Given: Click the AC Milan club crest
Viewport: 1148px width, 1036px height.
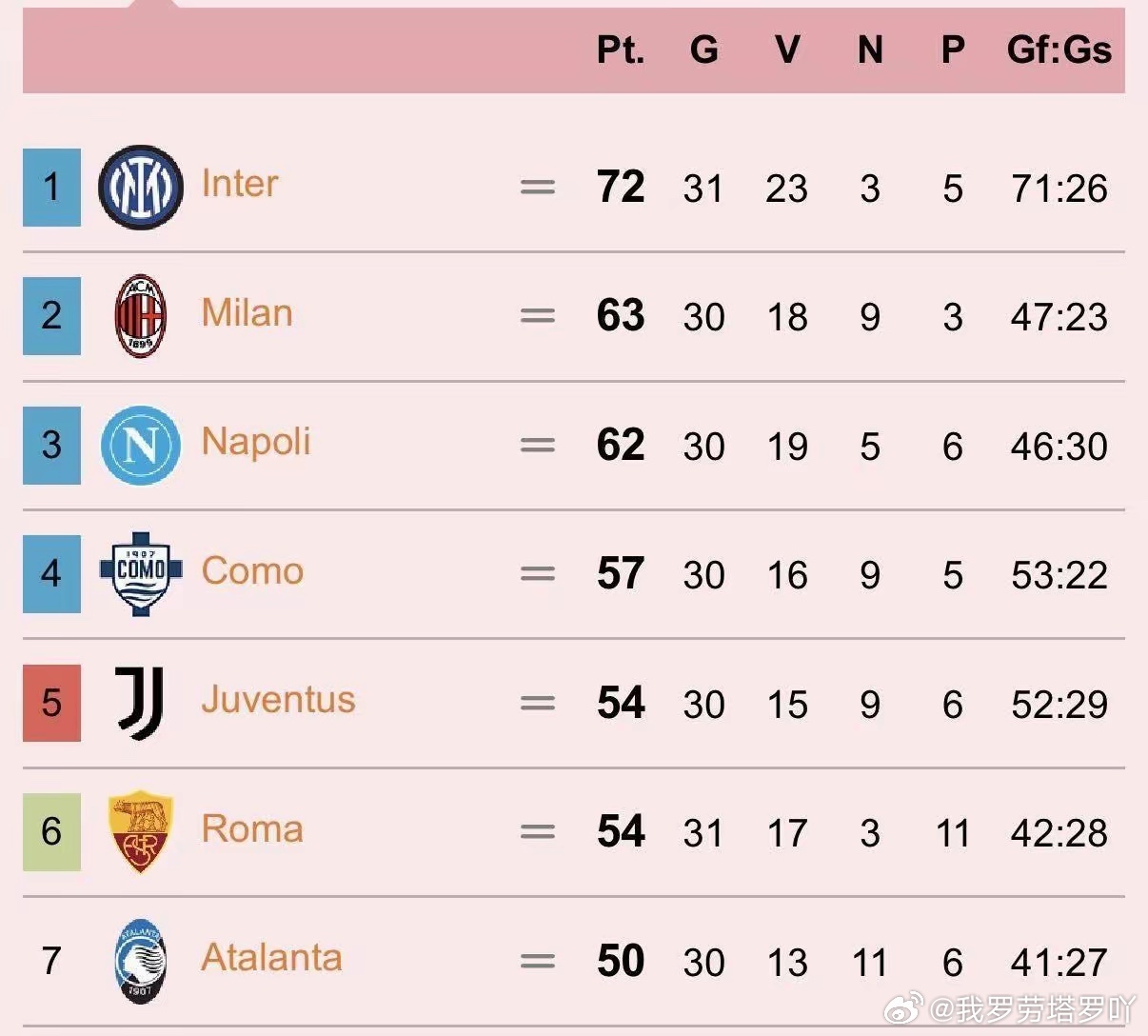Looking at the screenshot, I should (x=140, y=316).
